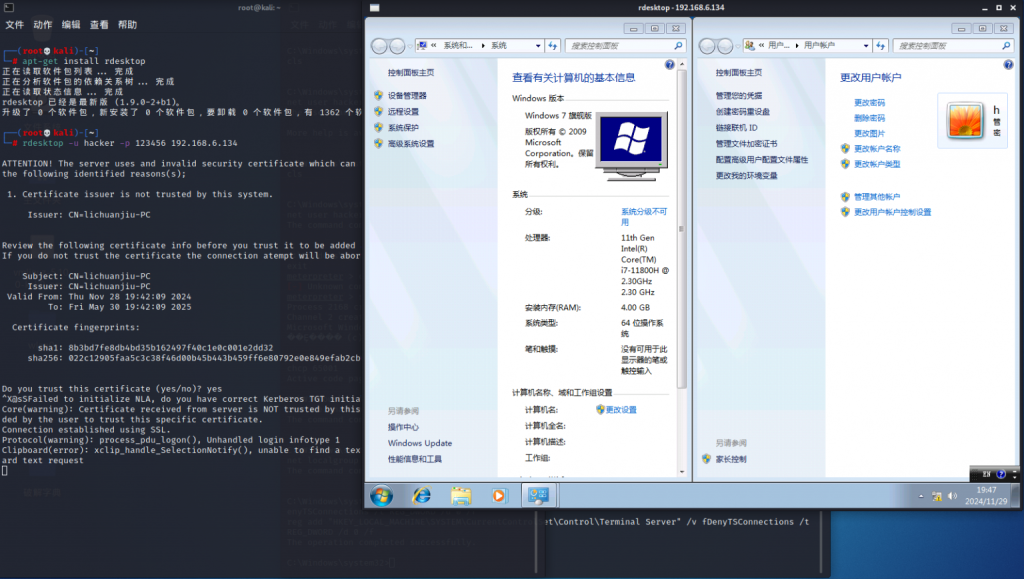This screenshot has width=1024, height=579.
Task: Open the Windows Start menu
Action: coord(381,496)
